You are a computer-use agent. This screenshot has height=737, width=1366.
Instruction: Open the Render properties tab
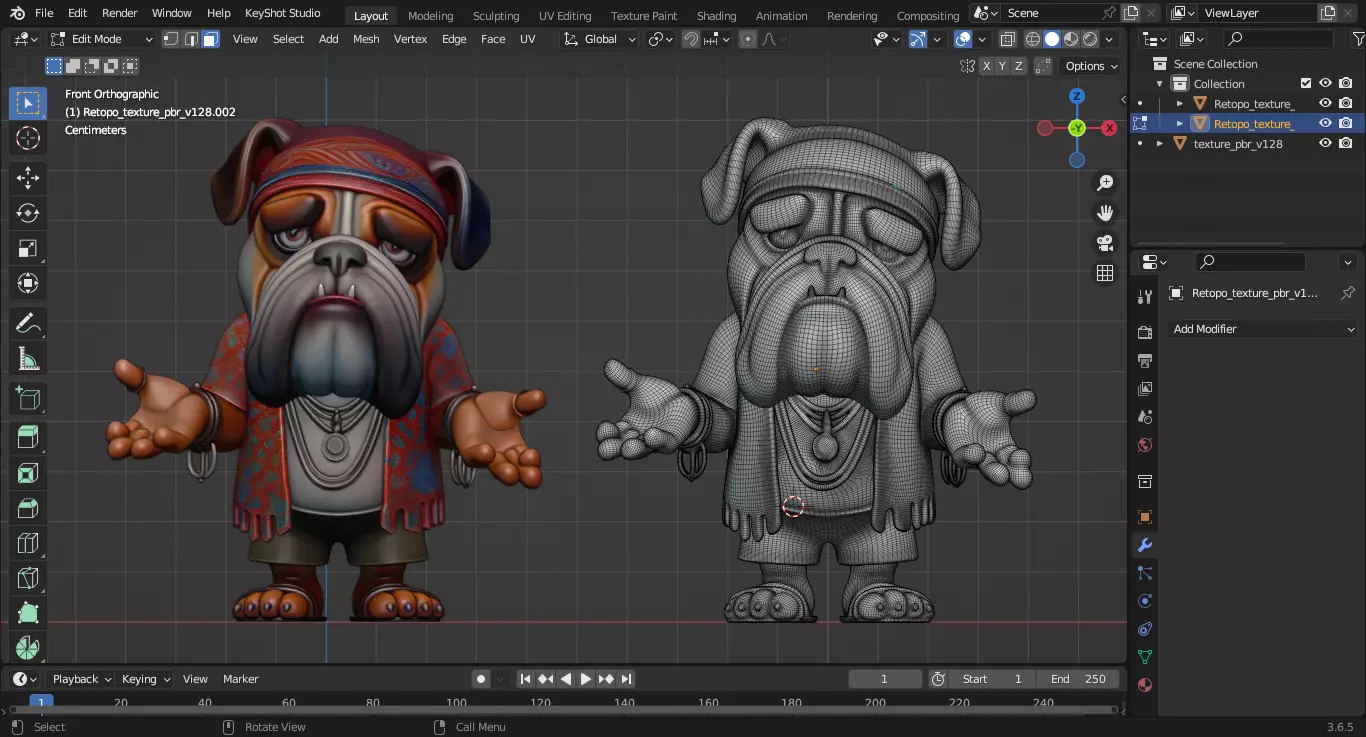tap(1145, 332)
